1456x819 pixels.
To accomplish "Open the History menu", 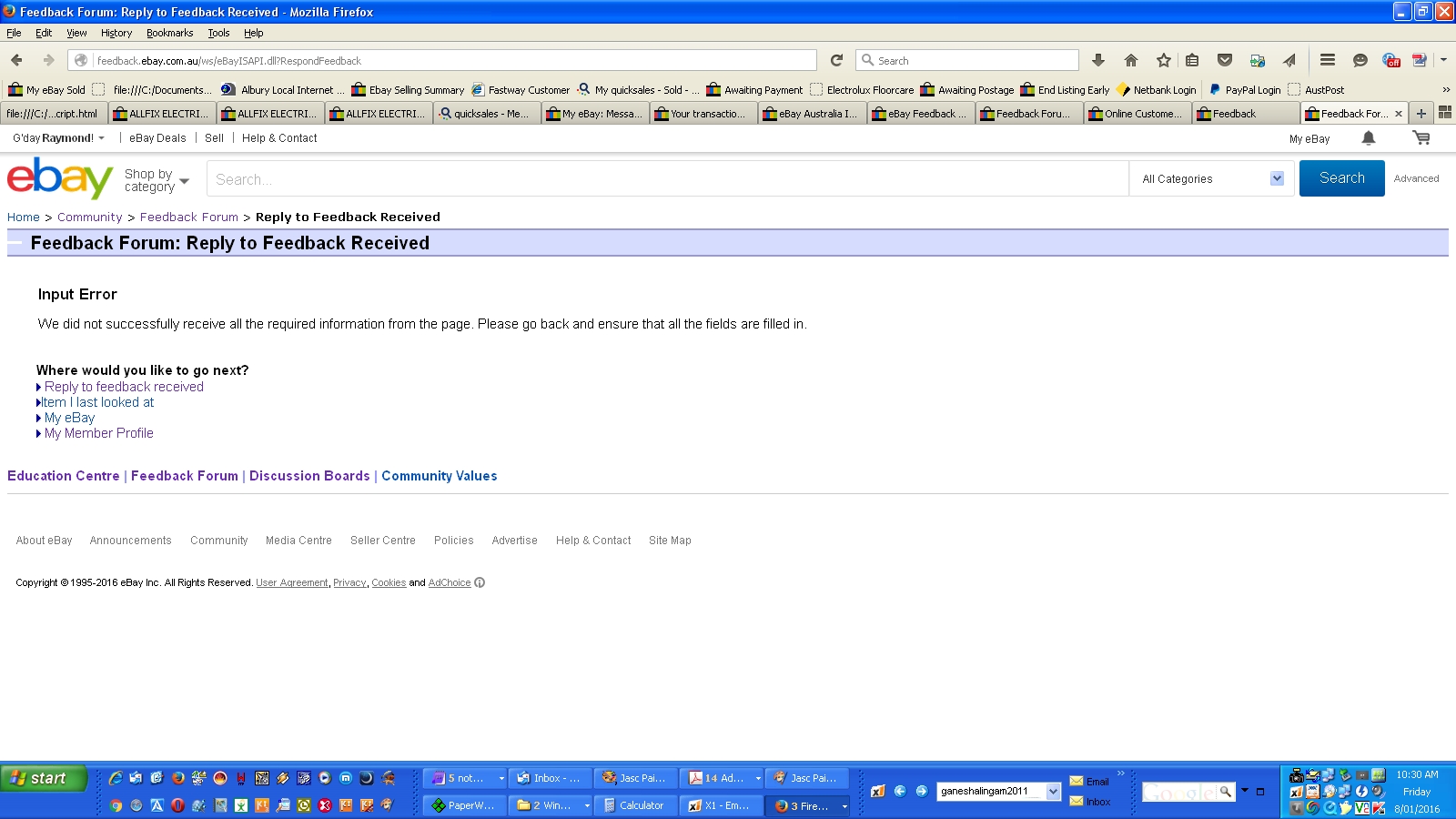I will (x=116, y=33).
